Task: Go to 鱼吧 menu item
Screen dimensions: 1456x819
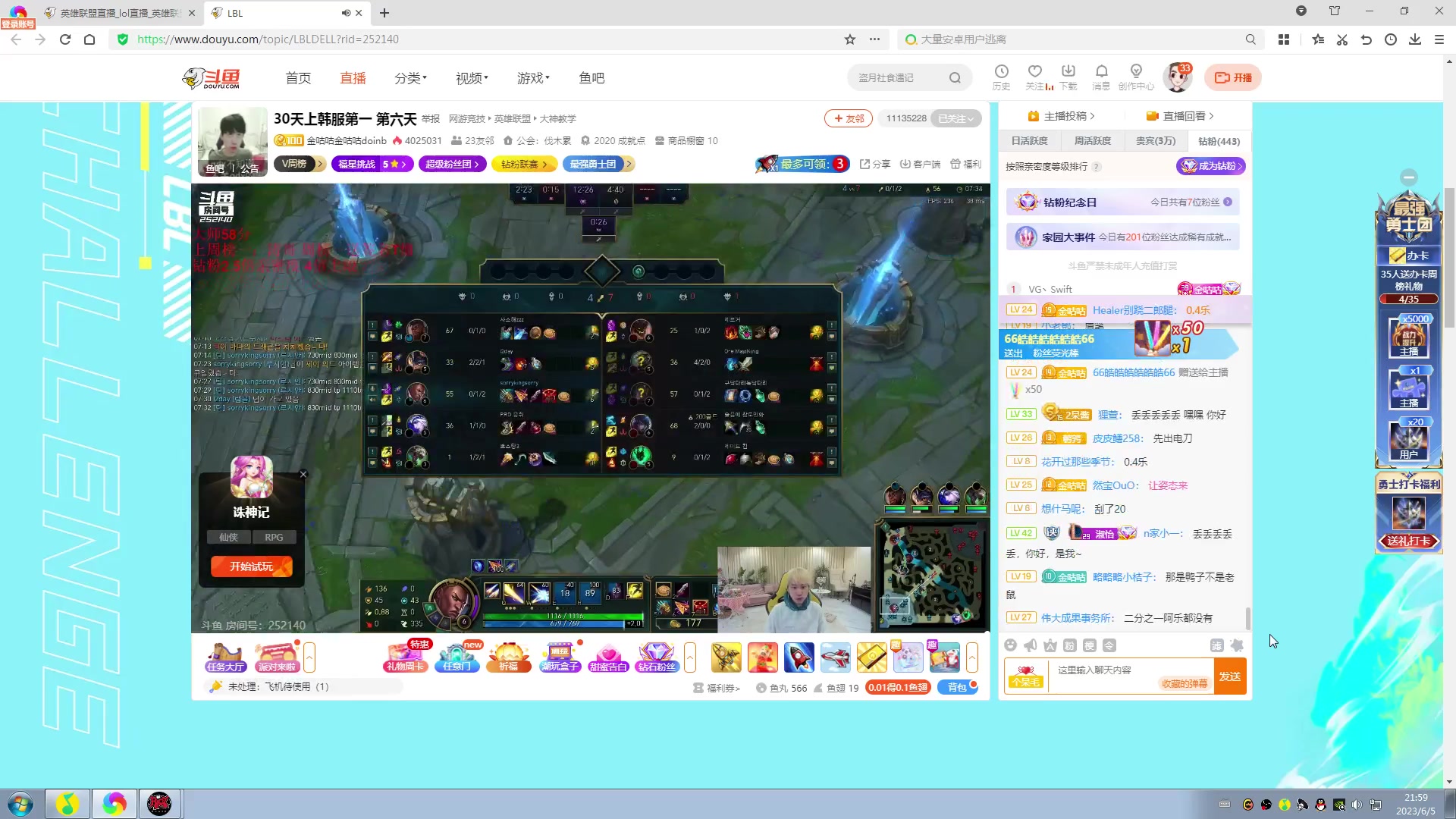Action: (591, 78)
